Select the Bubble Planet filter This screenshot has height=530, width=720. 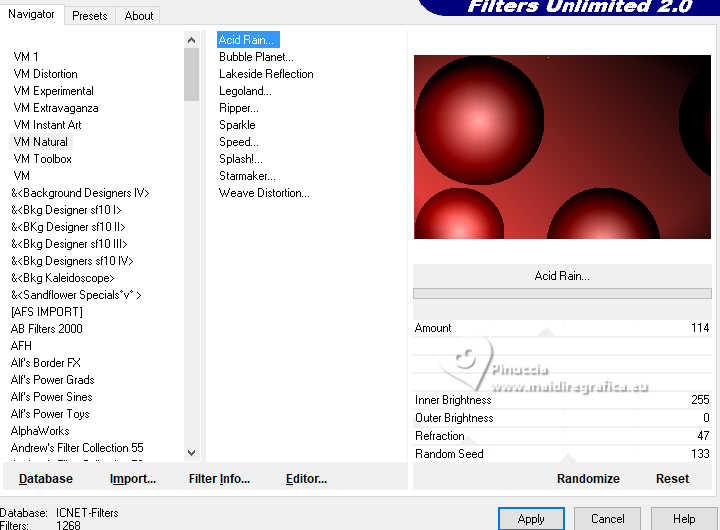pyautogui.click(x=256, y=57)
